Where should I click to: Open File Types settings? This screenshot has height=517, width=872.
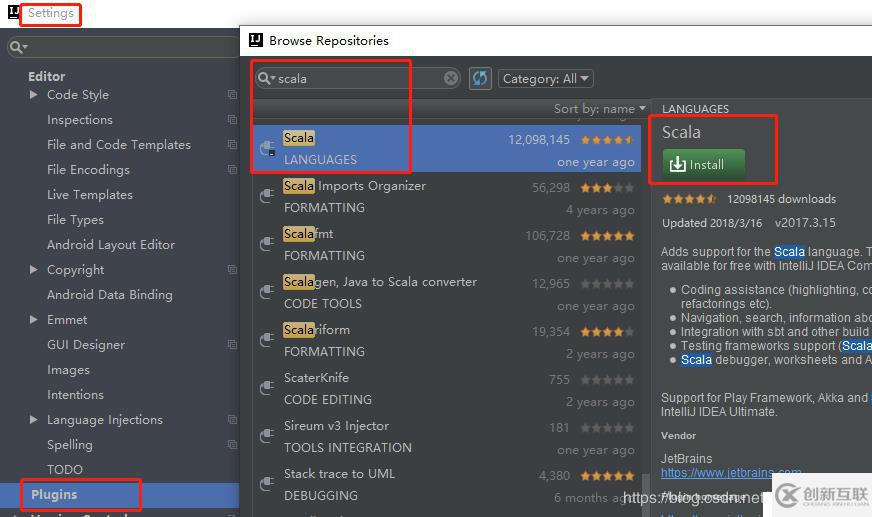pos(75,220)
